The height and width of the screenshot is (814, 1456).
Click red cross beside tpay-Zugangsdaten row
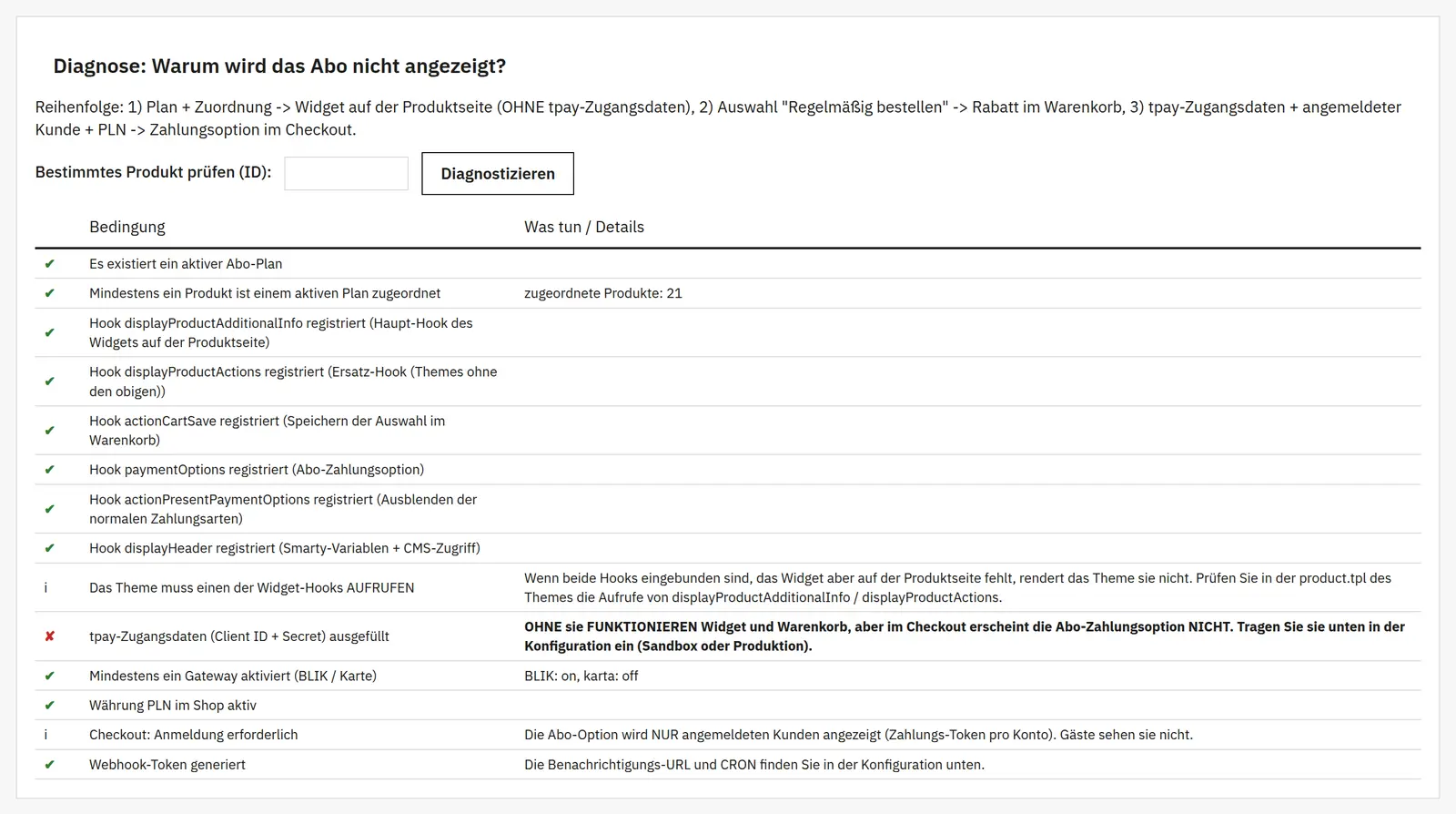pyautogui.click(x=49, y=636)
